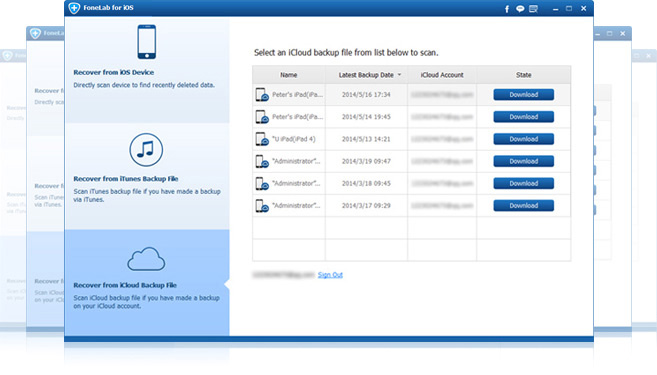Maximize the FoneLab for iOS front window
Image resolution: width=657 pixels, height=375 pixels.
tap(569, 8)
